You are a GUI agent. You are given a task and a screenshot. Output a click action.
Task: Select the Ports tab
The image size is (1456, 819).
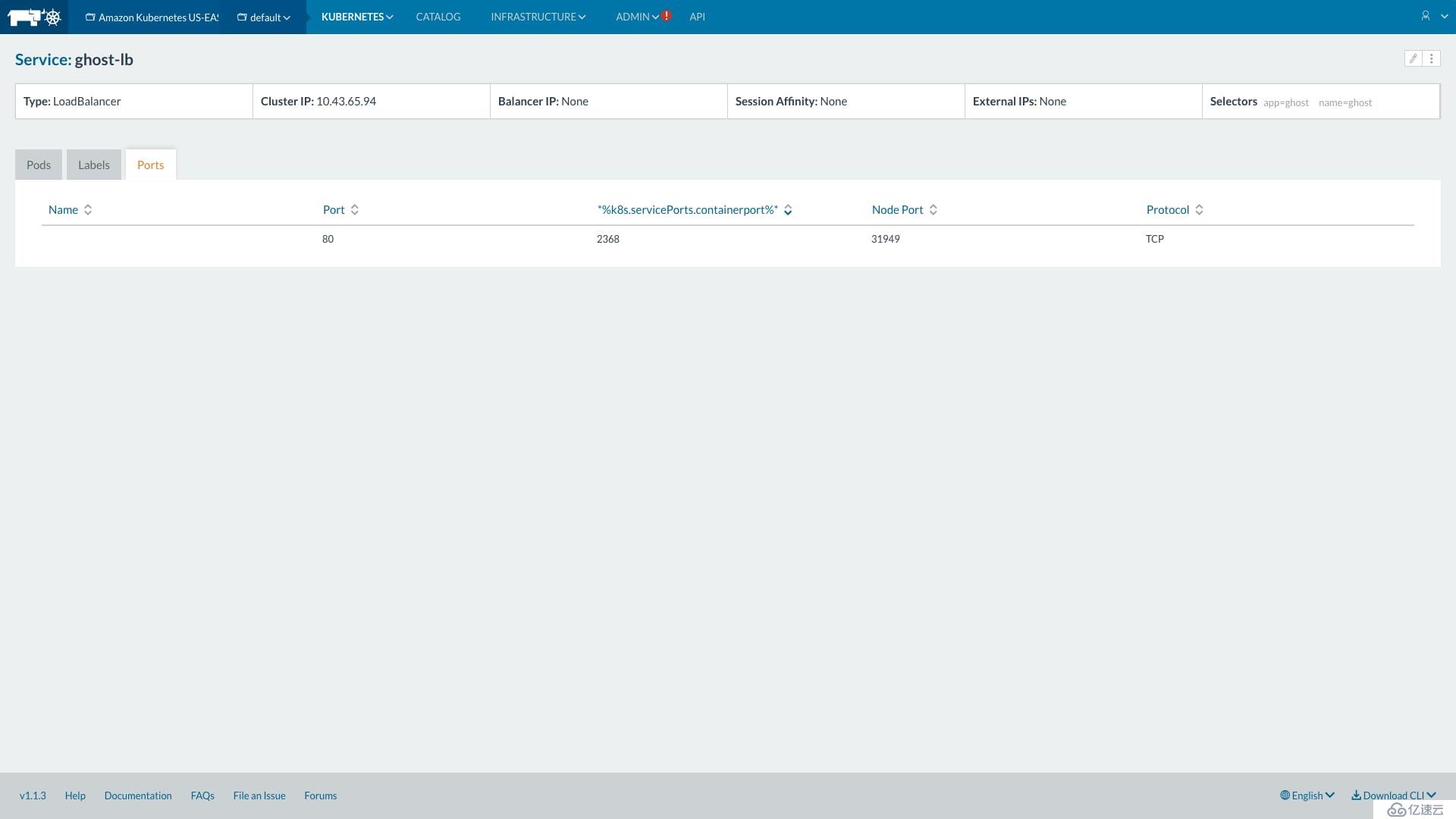click(151, 165)
